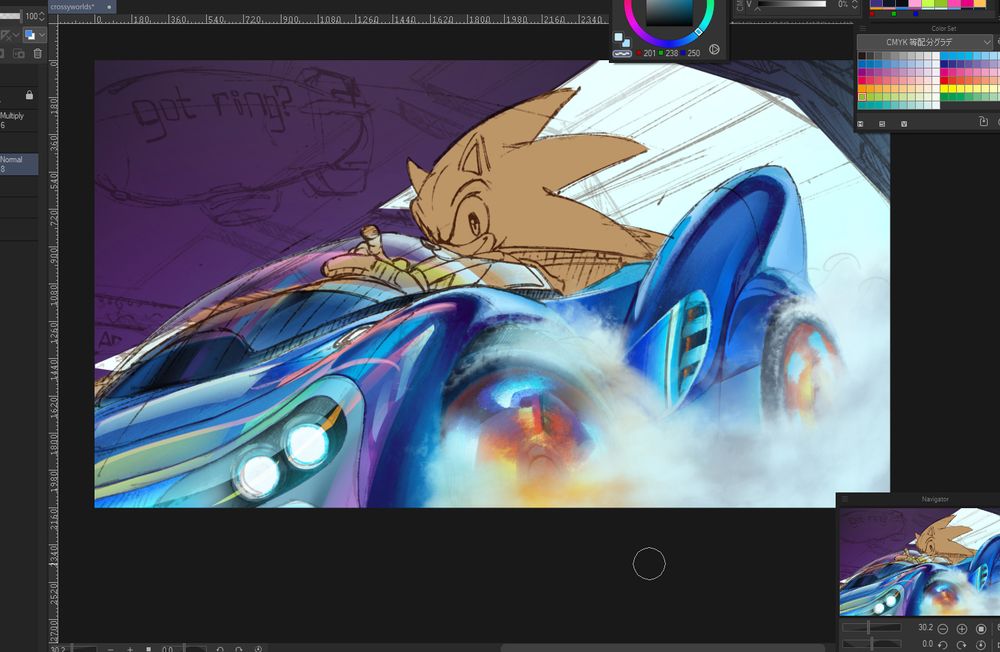Reset canvas rotation in Navigator
1000x652 pixels.
(x=981, y=645)
